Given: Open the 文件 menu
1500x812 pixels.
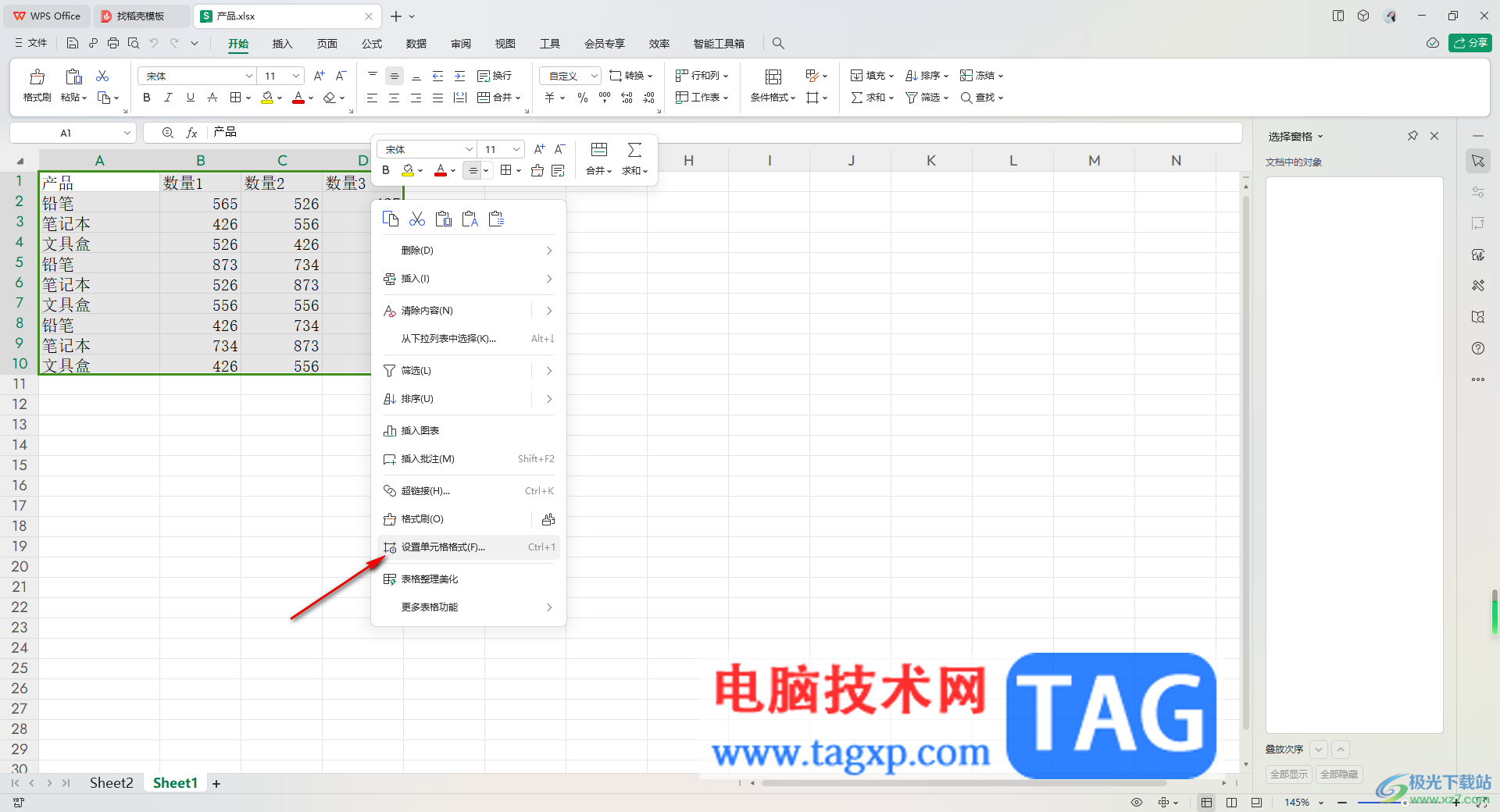Looking at the screenshot, I should coord(31,43).
